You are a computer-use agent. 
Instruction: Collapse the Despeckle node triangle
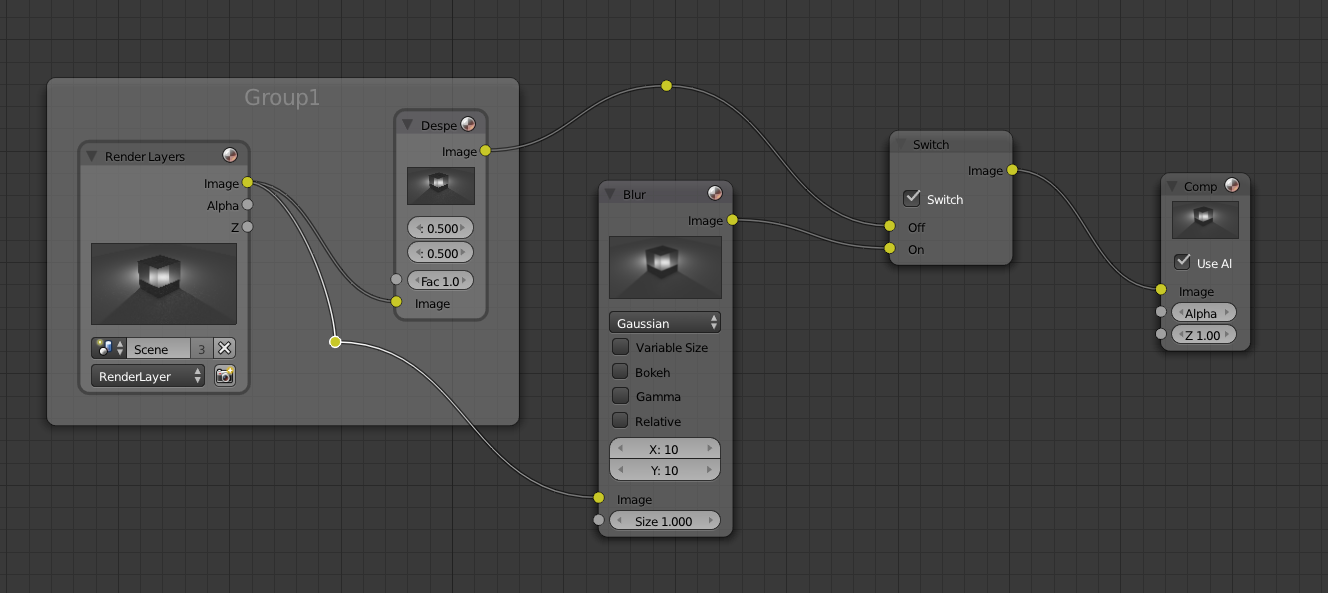pos(408,125)
